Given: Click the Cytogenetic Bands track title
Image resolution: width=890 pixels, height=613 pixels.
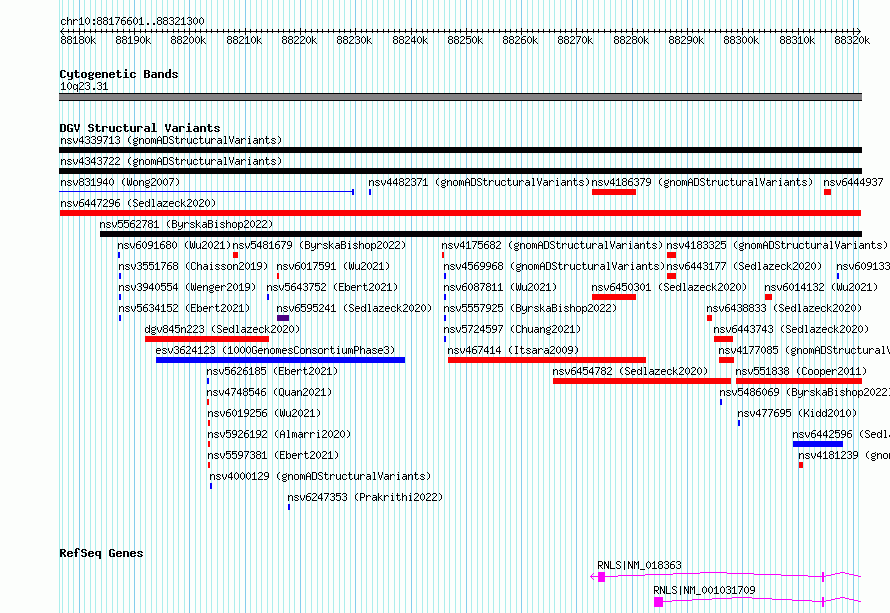Looking at the screenshot, I should pos(119,74).
